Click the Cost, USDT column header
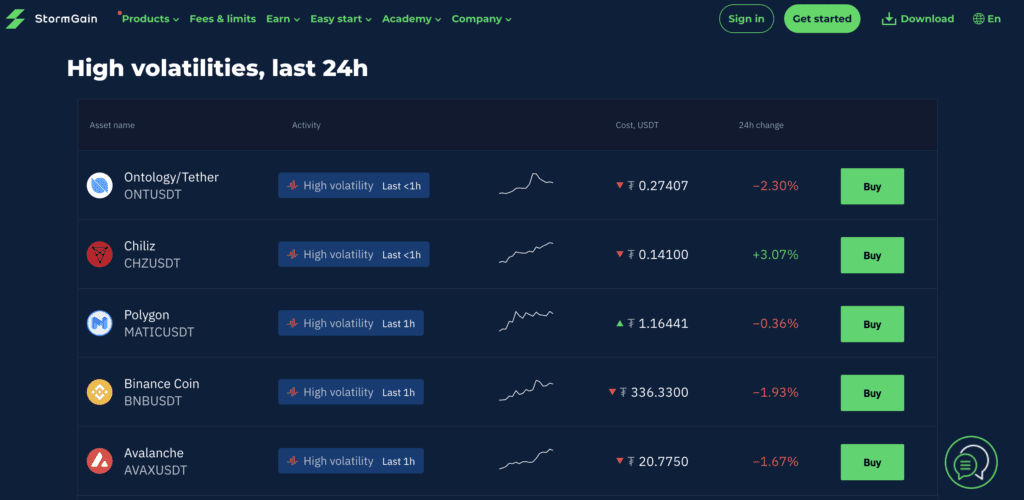 click(637, 125)
